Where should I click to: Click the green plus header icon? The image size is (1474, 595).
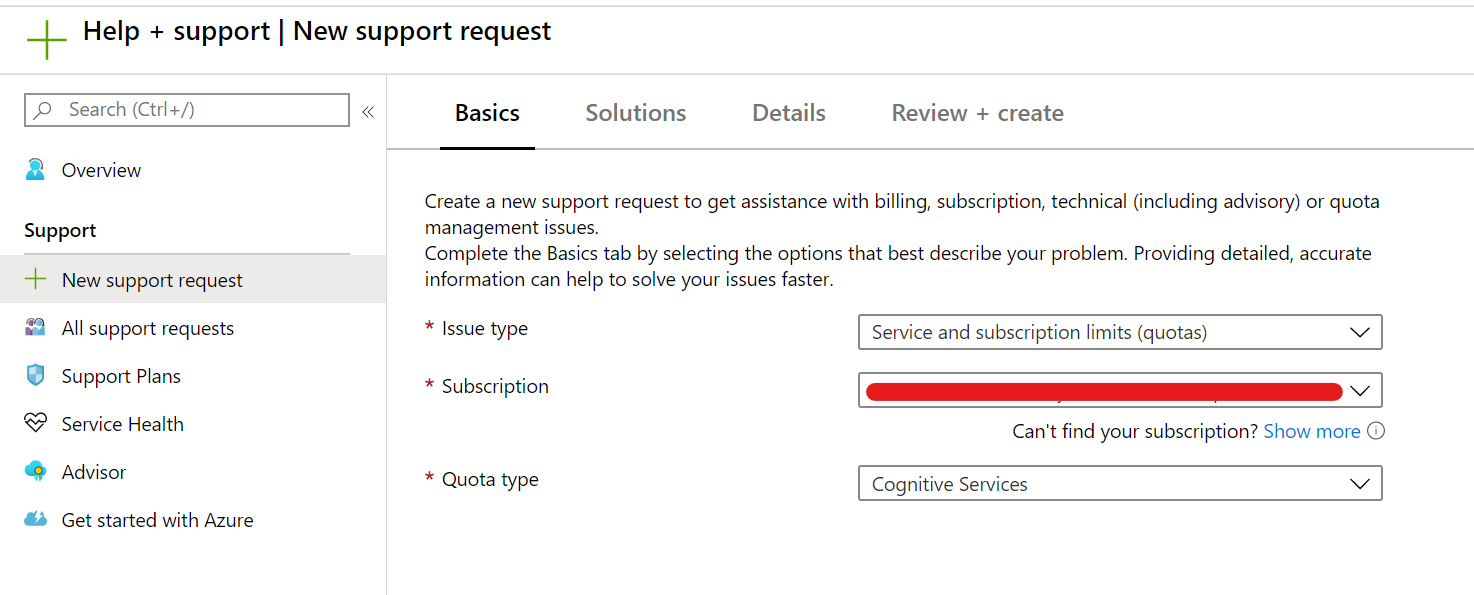(46, 40)
